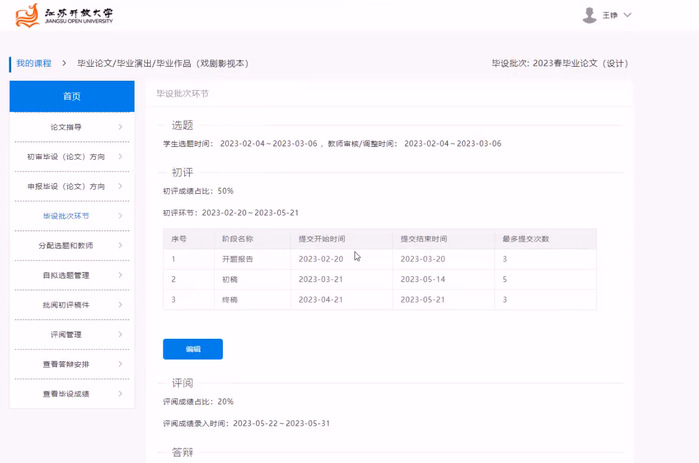Open the 王静 account dropdown arrow
699x463 pixels.
click(x=628, y=15)
